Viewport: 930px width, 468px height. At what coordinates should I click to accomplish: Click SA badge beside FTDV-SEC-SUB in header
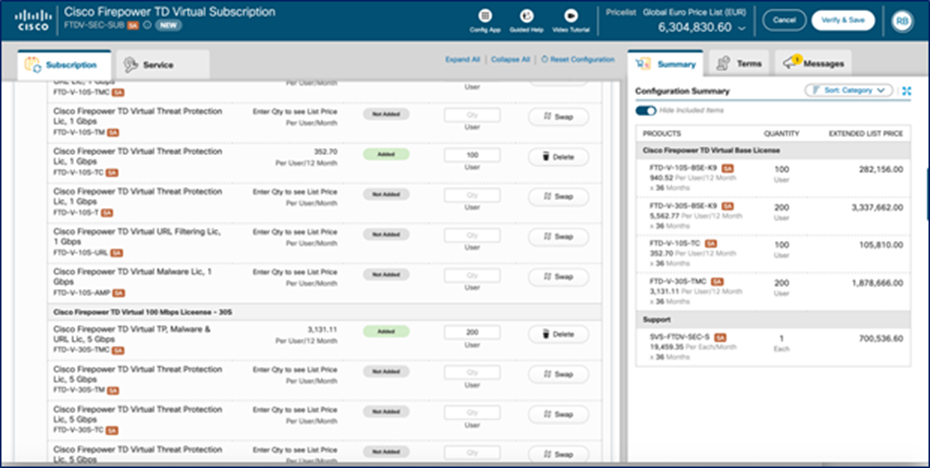(x=133, y=26)
